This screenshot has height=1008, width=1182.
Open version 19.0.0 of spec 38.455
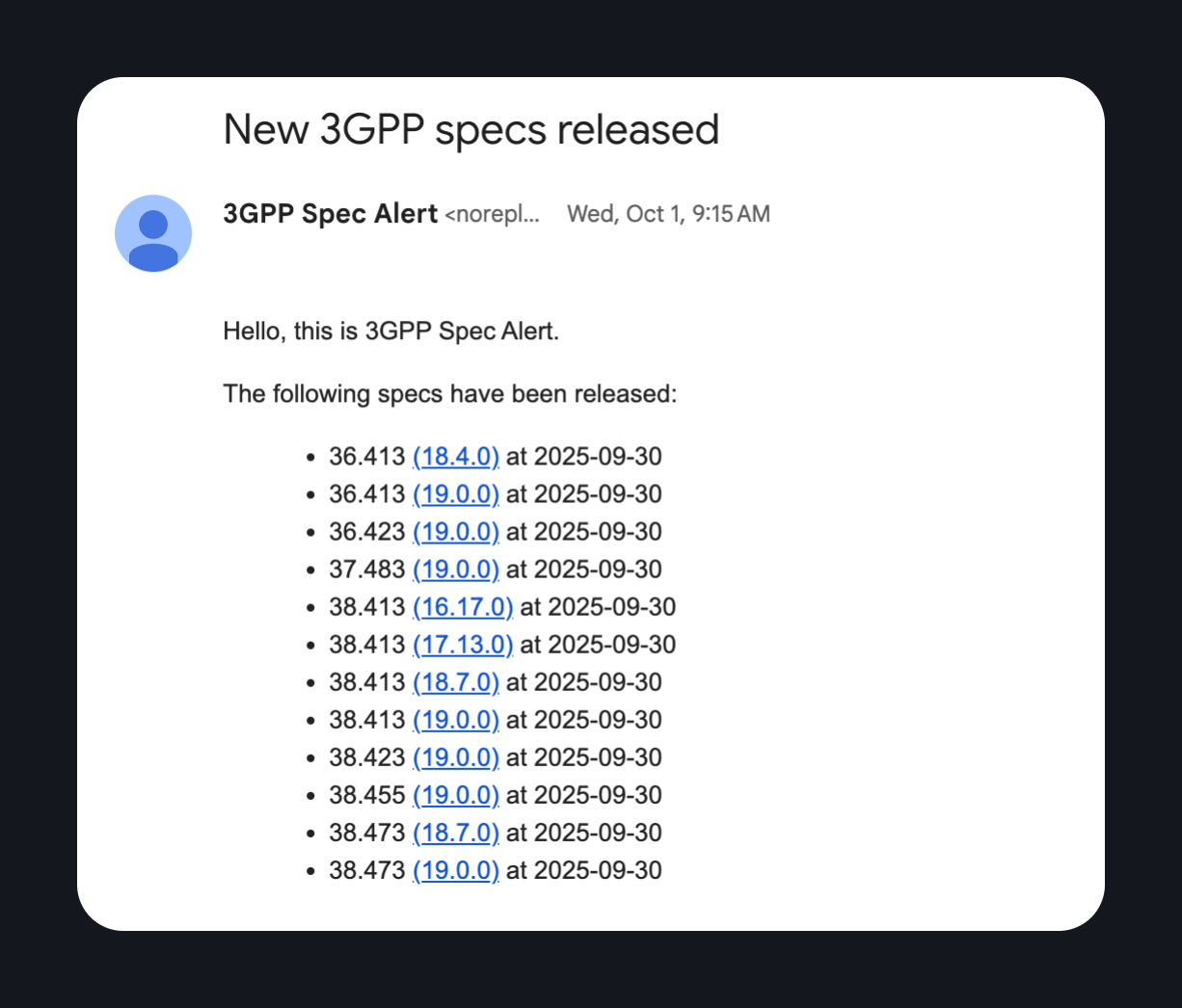(x=455, y=795)
